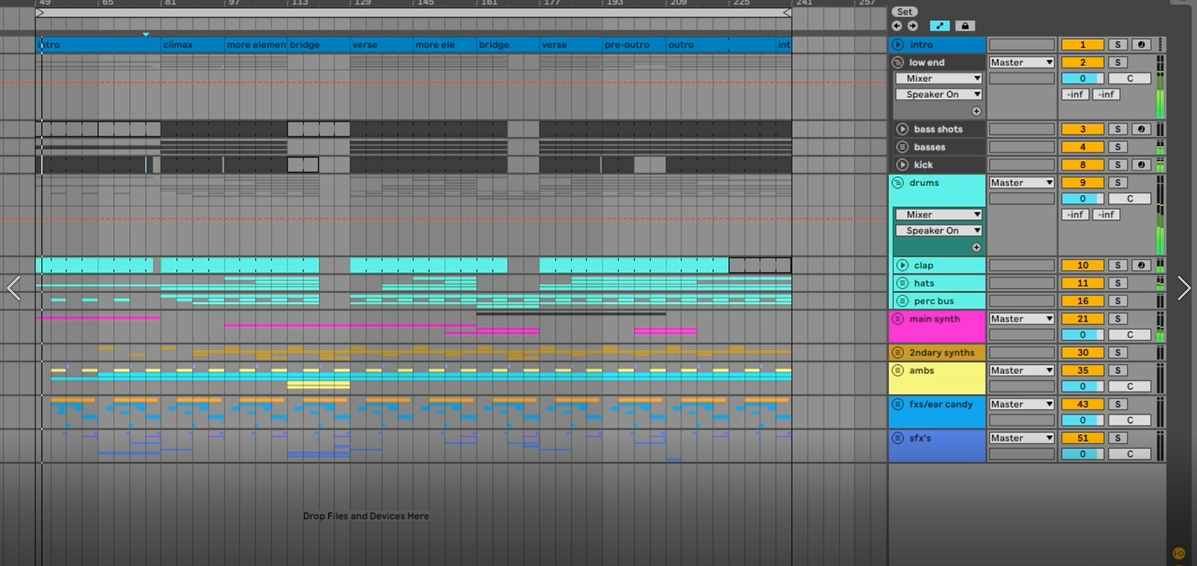Click the intro track's round play icon

(x=898, y=45)
